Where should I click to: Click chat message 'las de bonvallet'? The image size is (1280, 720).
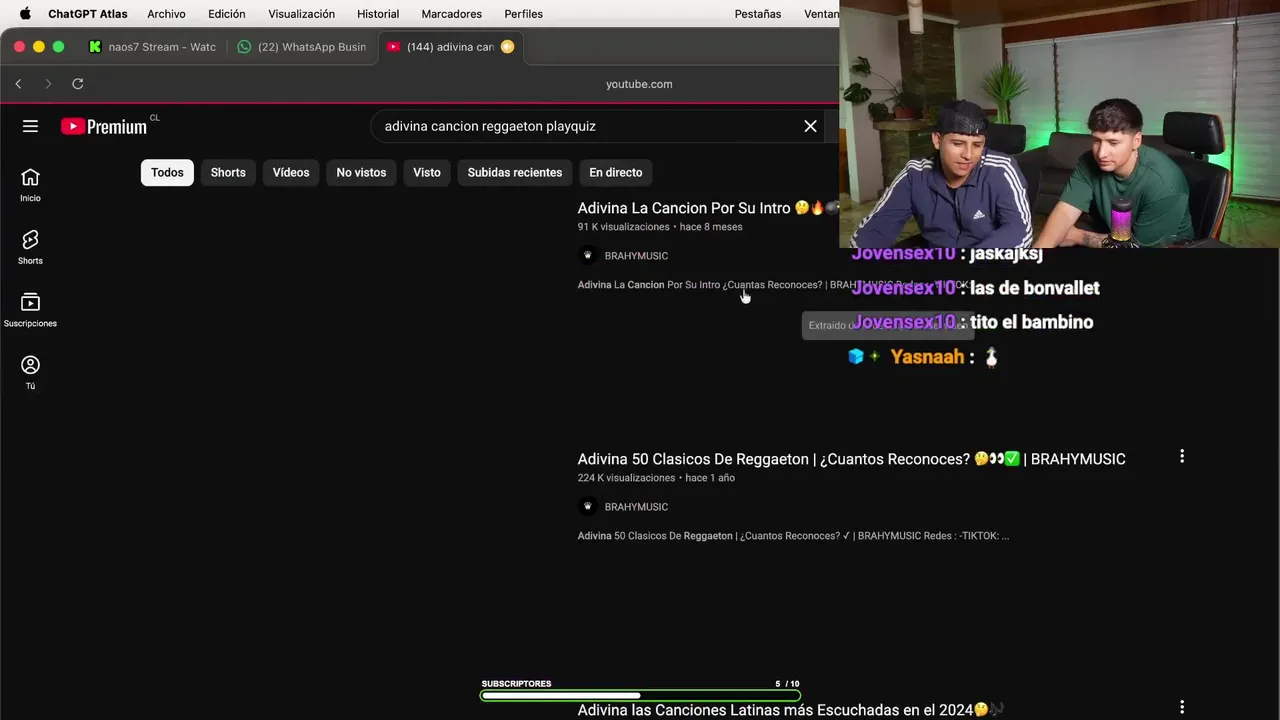(1035, 288)
